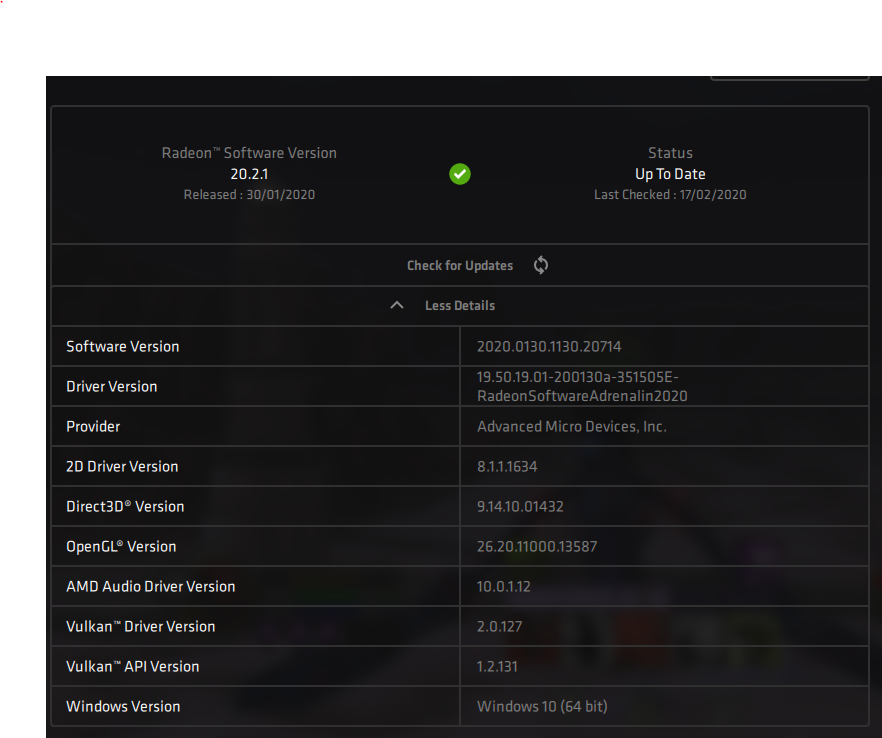Collapse details with the Less Details chevron
This screenshot has height=738, width=882.
397,305
